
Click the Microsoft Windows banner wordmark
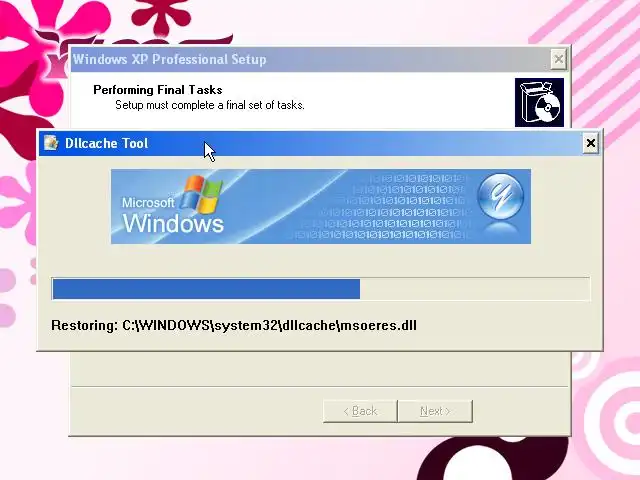(x=173, y=216)
